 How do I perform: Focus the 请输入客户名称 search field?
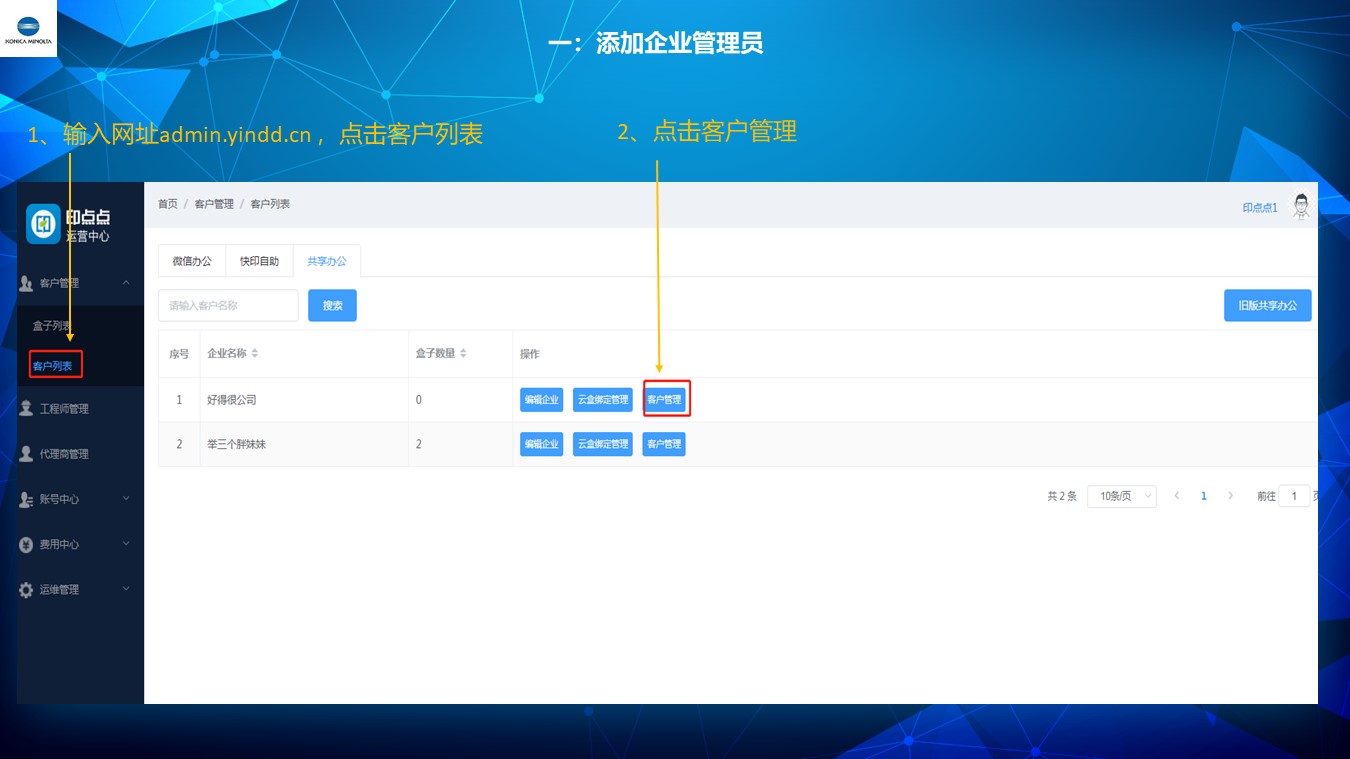[x=228, y=306]
